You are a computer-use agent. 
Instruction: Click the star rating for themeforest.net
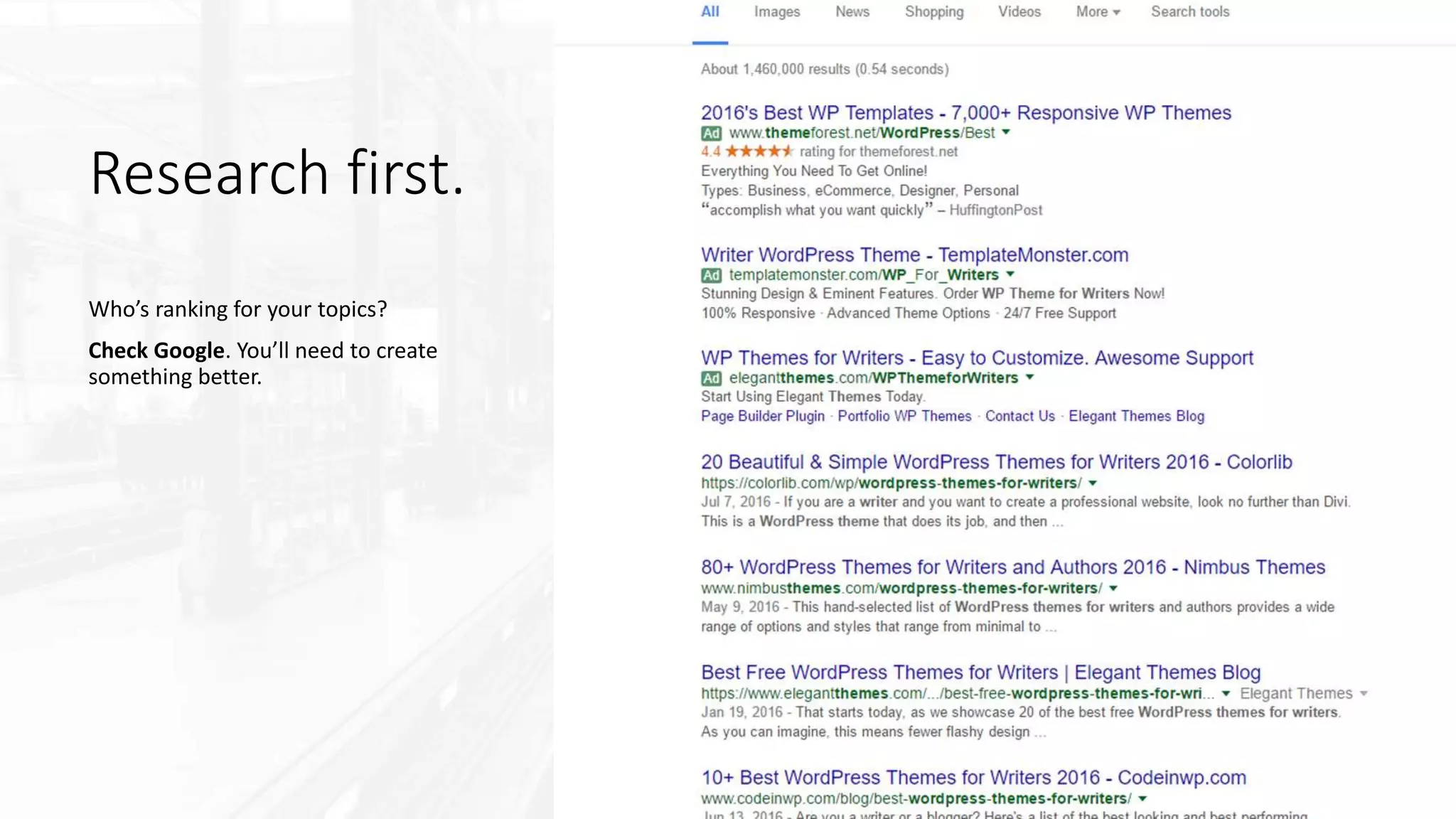click(x=759, y=151)
